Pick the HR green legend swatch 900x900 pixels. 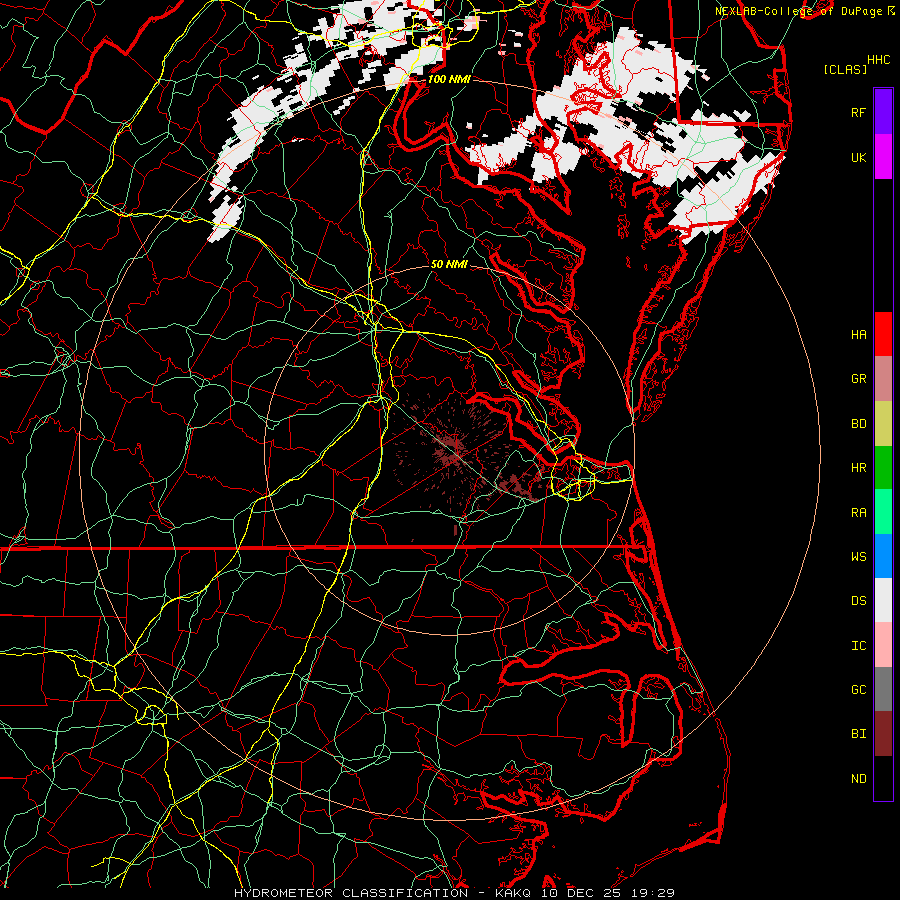[883, 468]
